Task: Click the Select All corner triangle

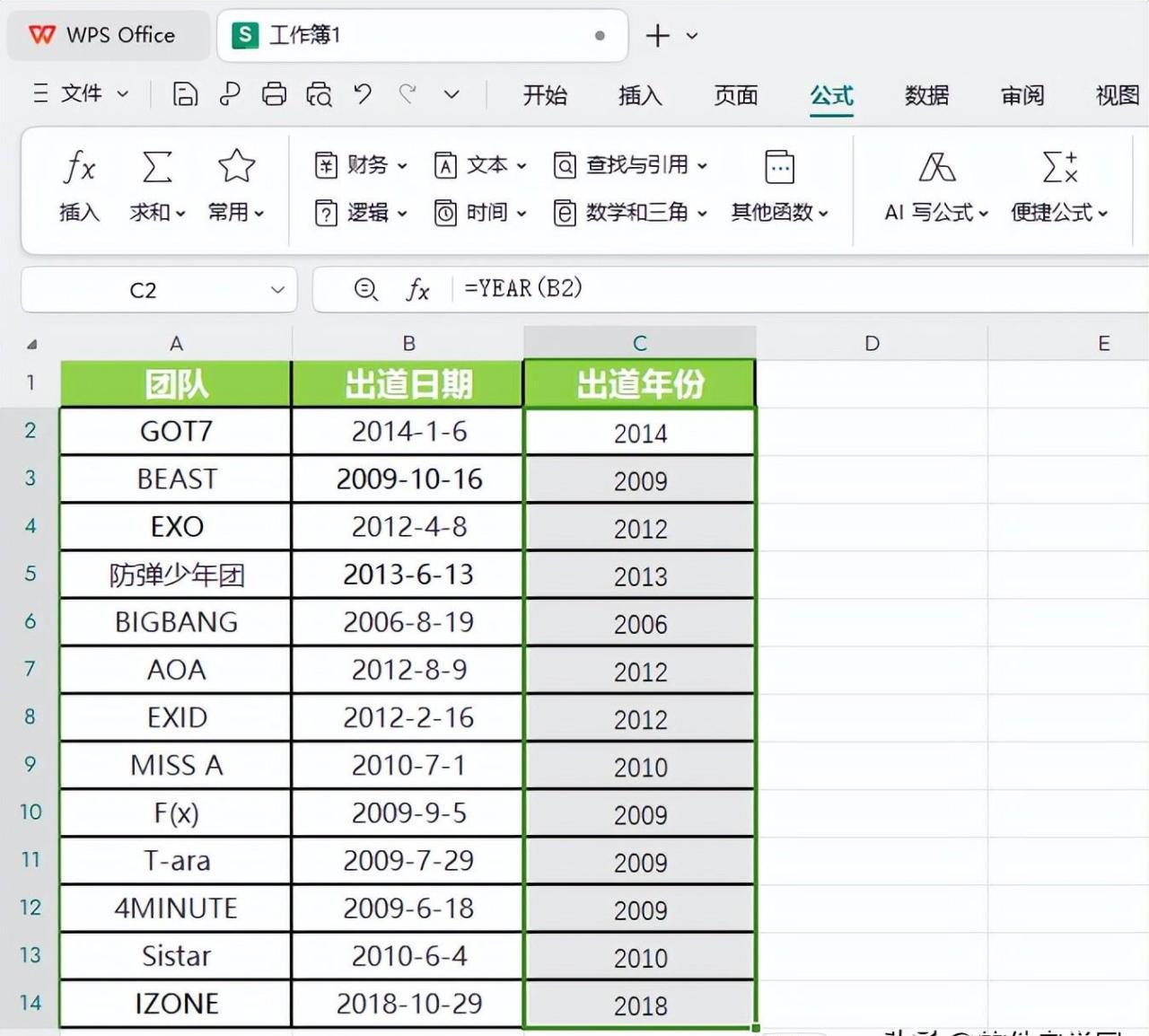Action: click(x=31, y=344)
